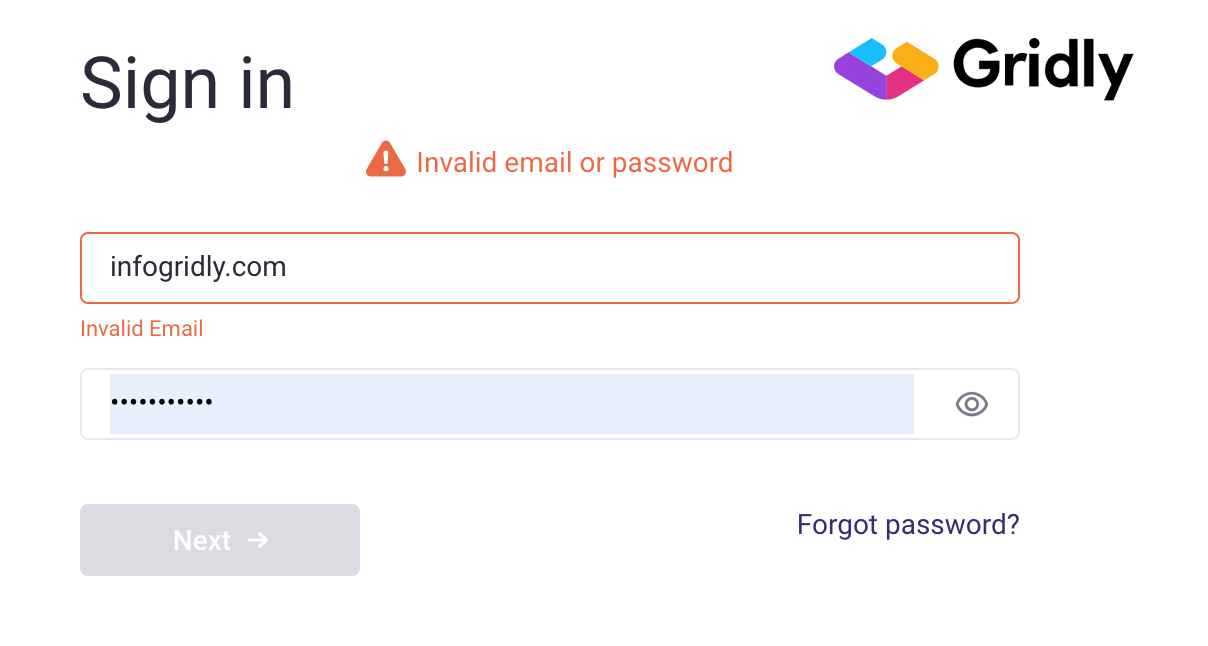
Task: Click the pink segment of the Gridly logo
Action: click(x=903, y=86)
